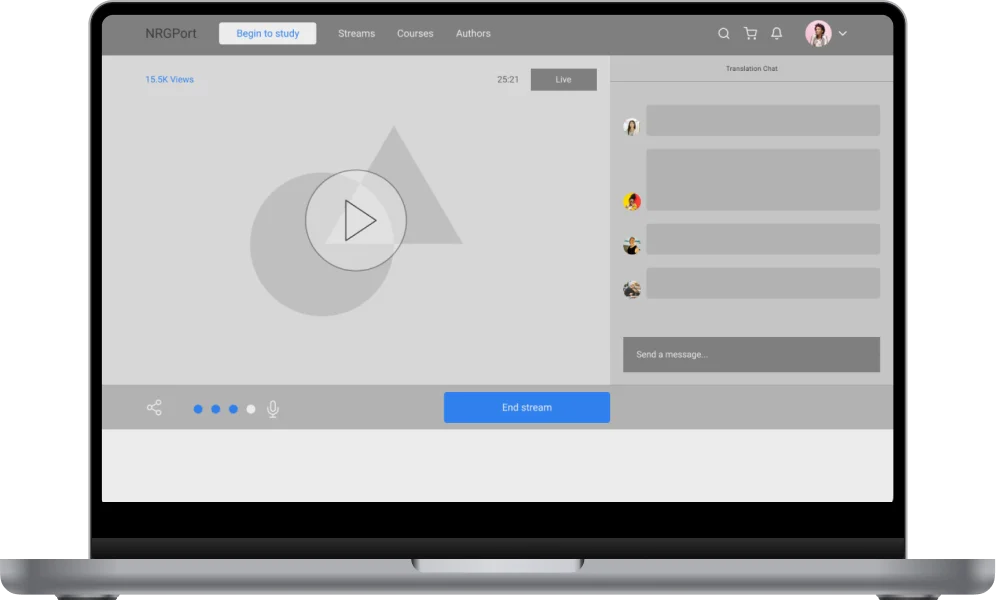Open the shopping cart icon

(x=750, y=34)
